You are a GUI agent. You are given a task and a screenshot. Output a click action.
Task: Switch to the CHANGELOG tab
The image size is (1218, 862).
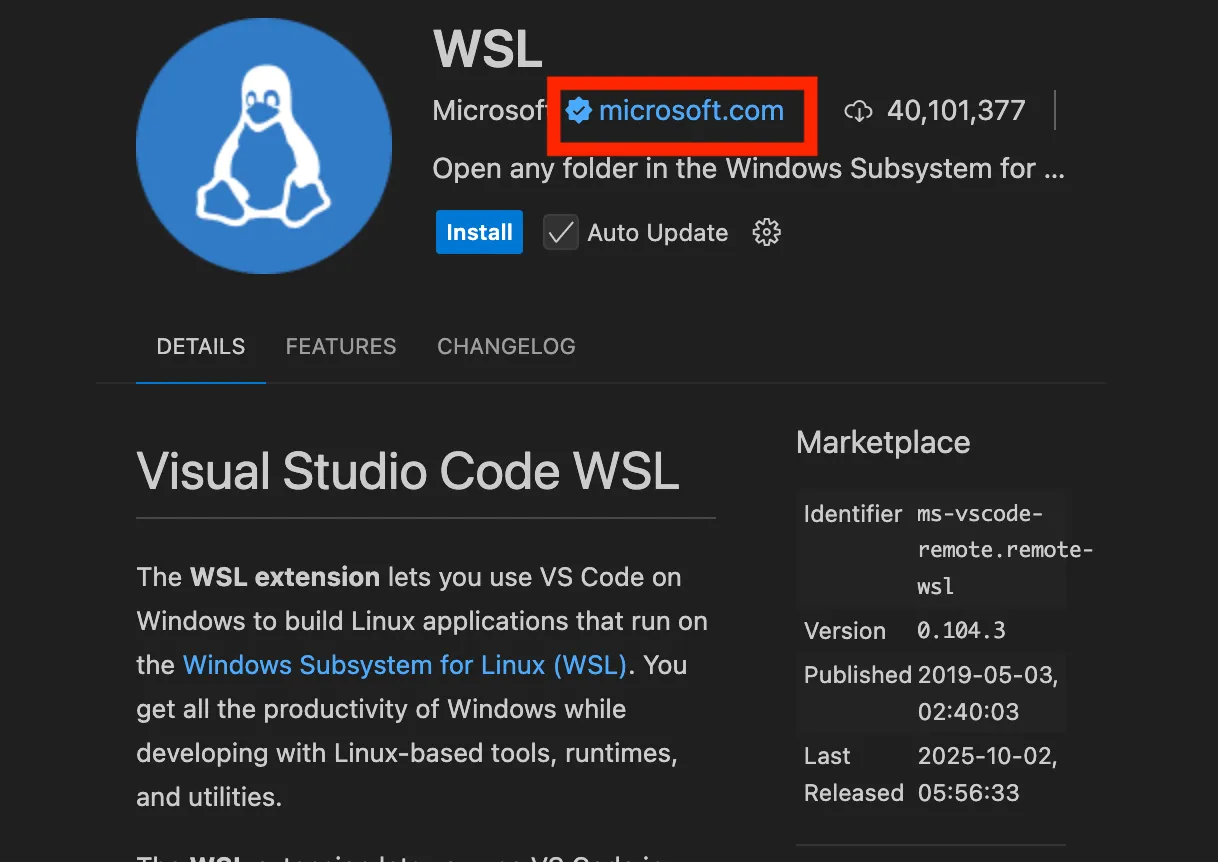pyautogui.click(x=506, y=347)
